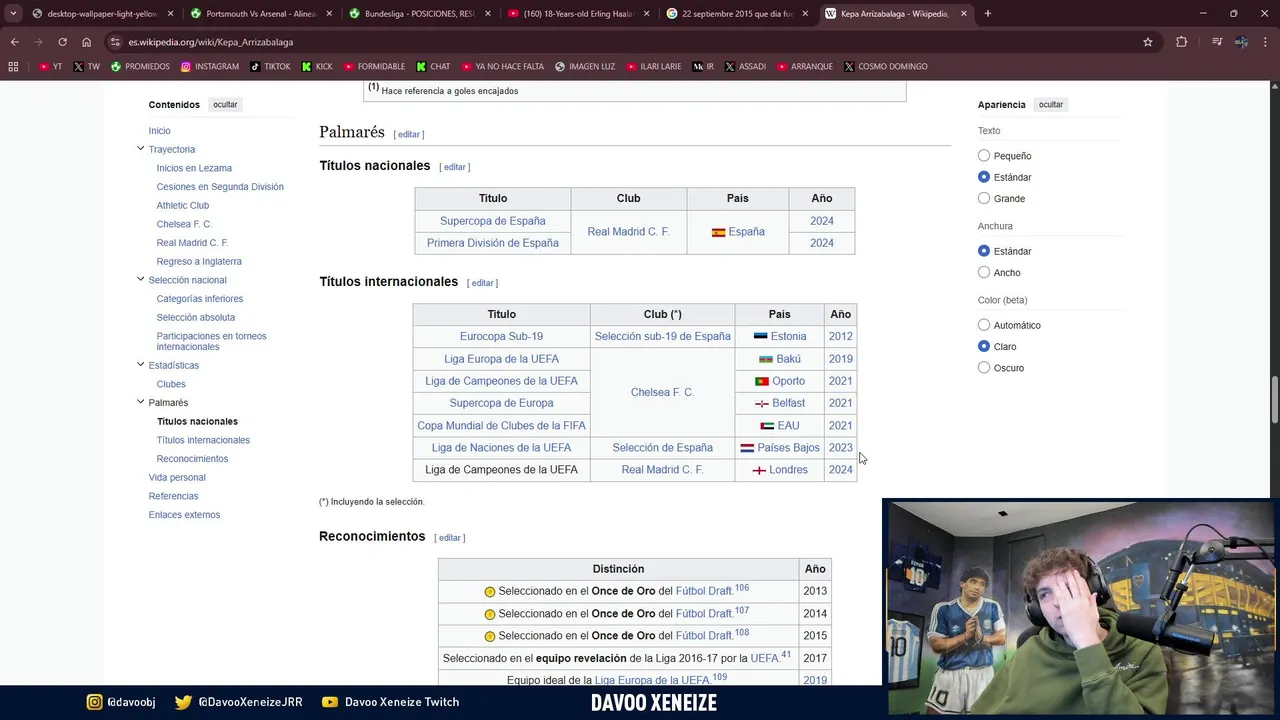Viewport: 1280px width, 720px height.
Task: Open the INSTAGRAM bookmark
Action: tap(210, 67)
